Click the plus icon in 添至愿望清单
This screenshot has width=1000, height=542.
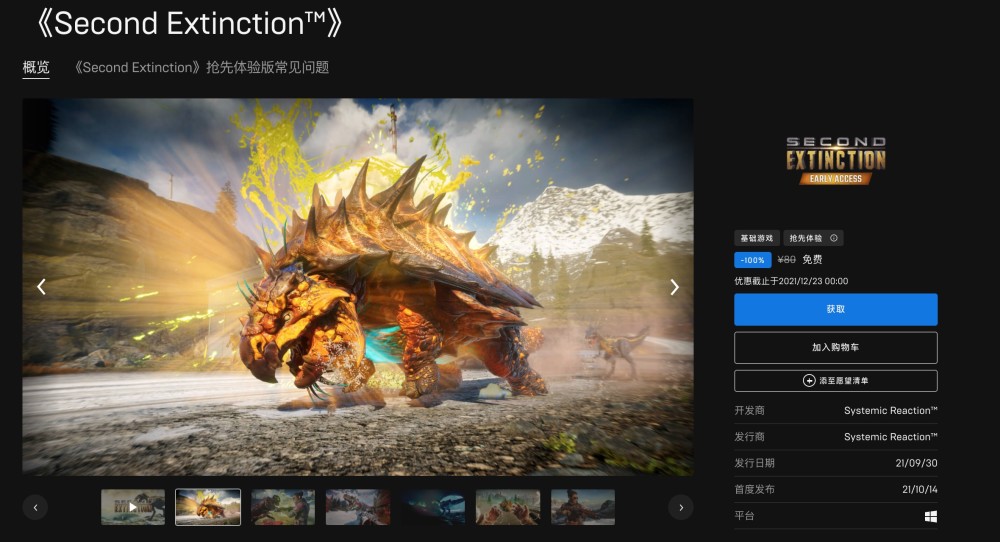click(809, 381)
